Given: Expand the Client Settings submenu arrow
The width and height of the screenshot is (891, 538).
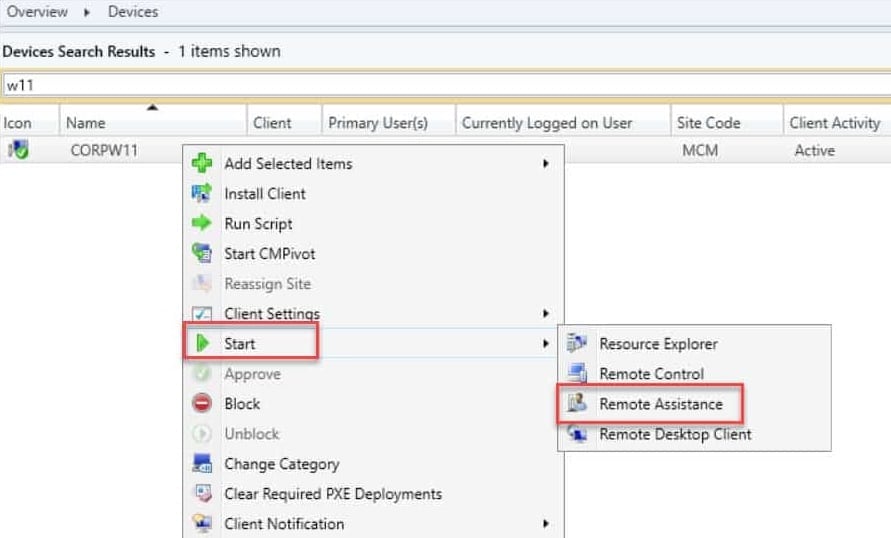Looking at the screenshot, I should (546, 314).
